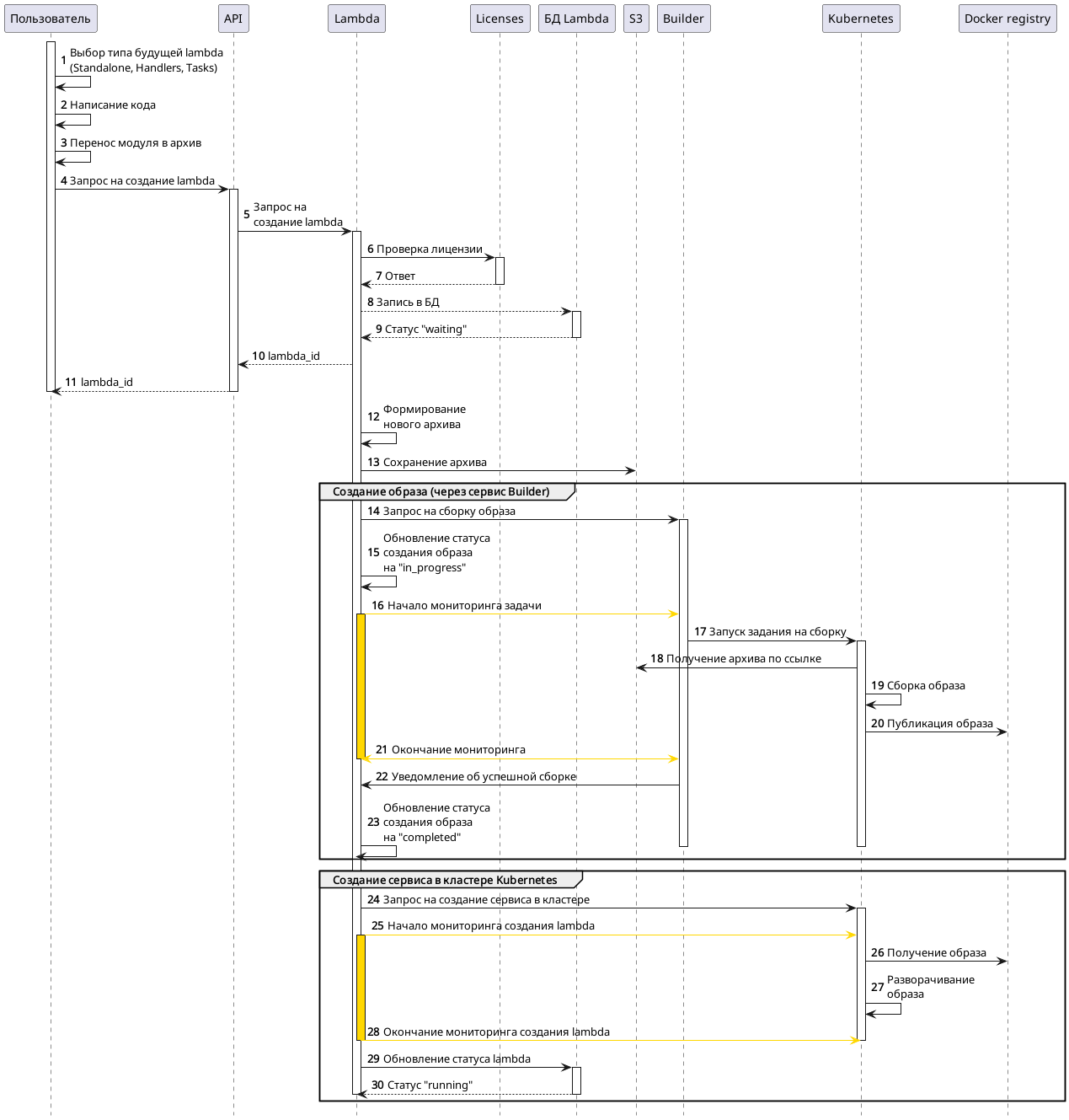Select the Licenses participant header

tap(500, 19)
